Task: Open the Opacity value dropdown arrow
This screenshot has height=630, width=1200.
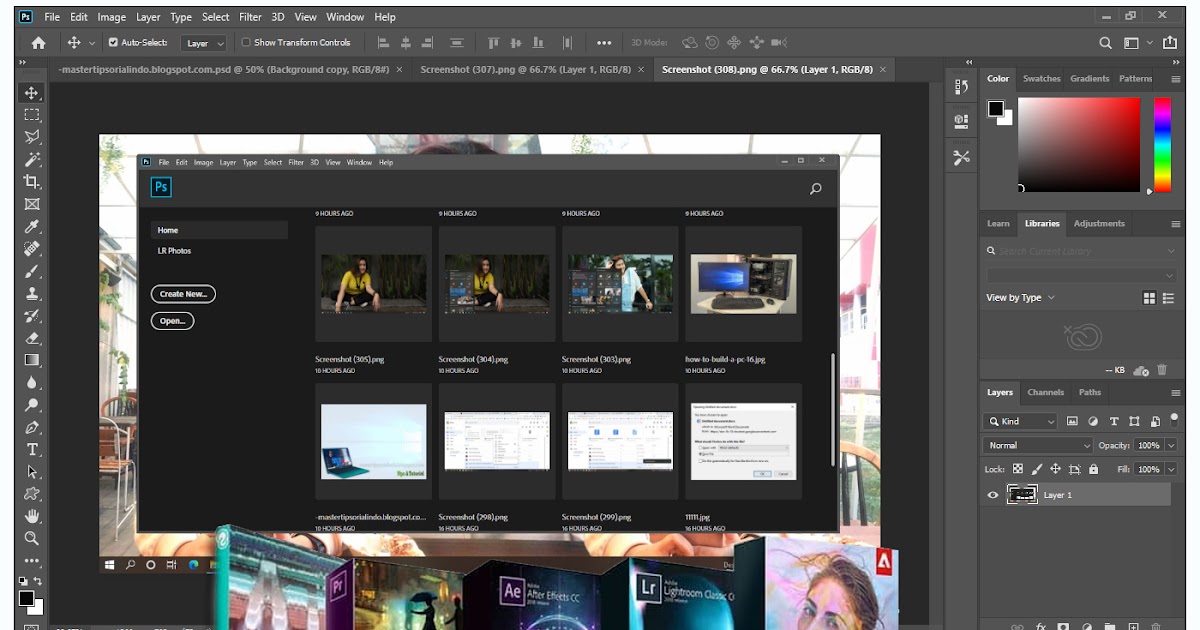Action: click(x=1171, y=445)
